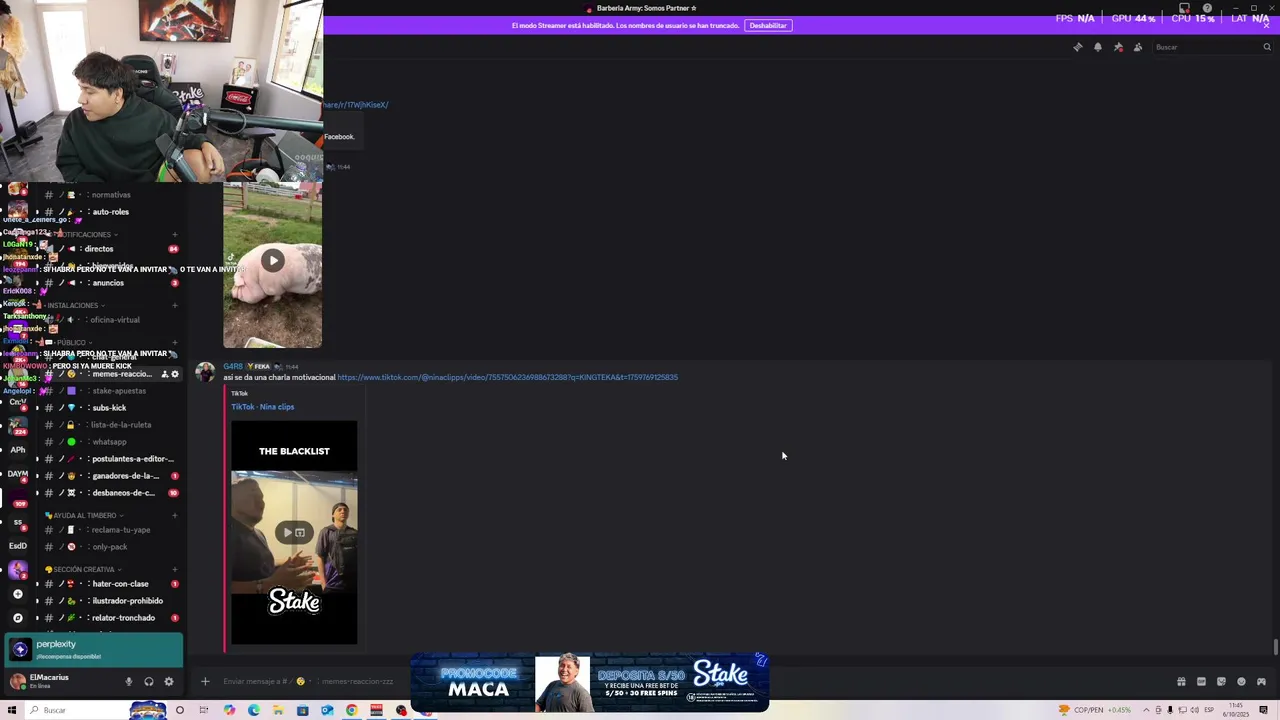Add a server with plus icon

click(x=17, y=594)
